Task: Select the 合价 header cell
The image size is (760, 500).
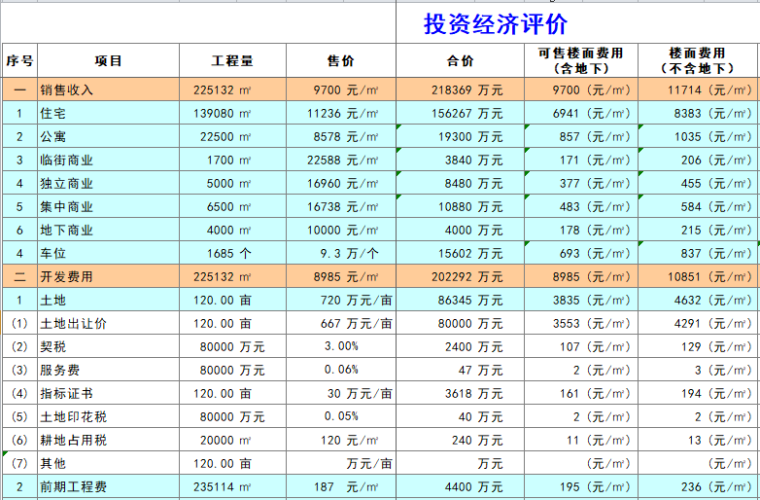Action: click(x=460, y=61)
